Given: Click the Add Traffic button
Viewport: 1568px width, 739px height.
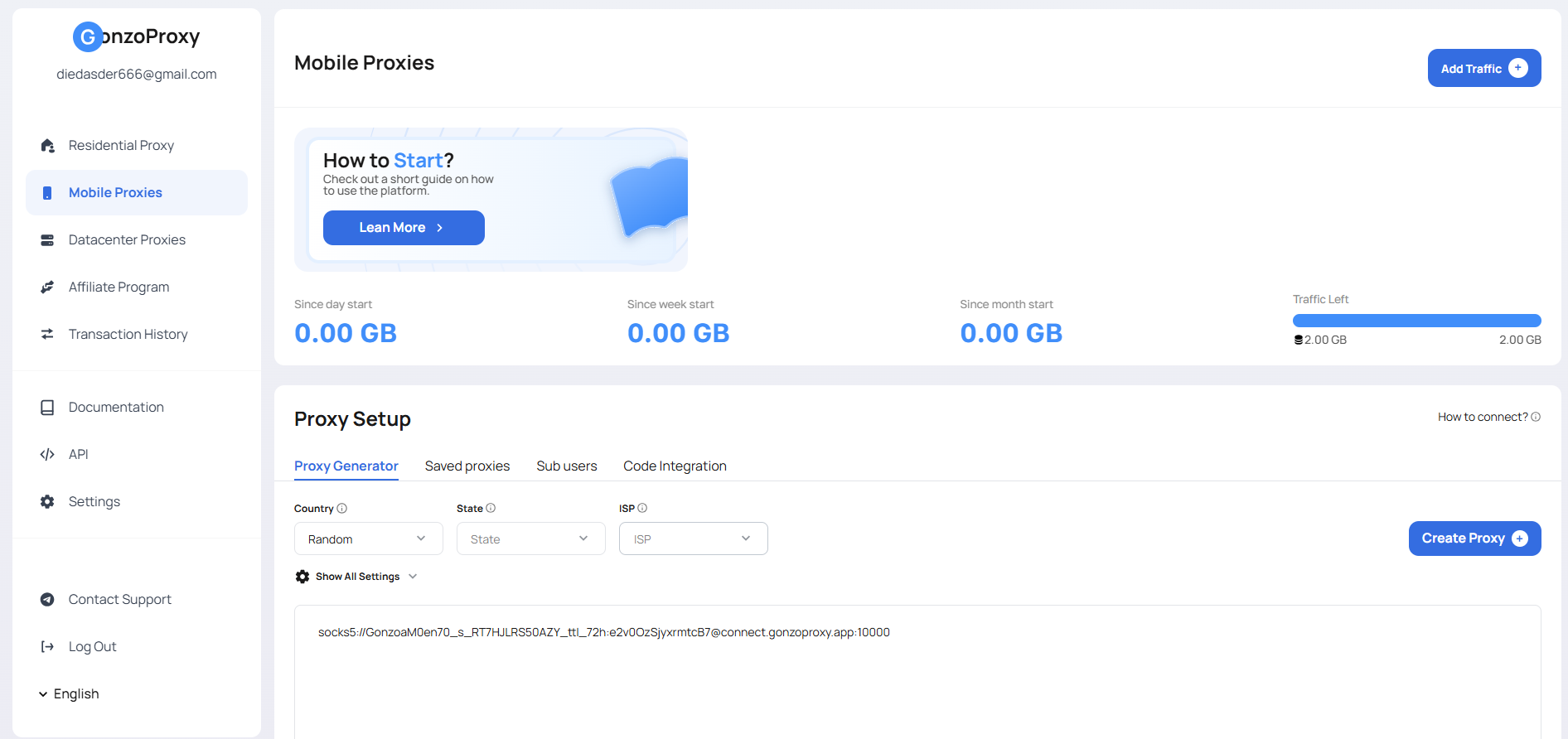Looking at the screenshot, I should [1484, 68].
